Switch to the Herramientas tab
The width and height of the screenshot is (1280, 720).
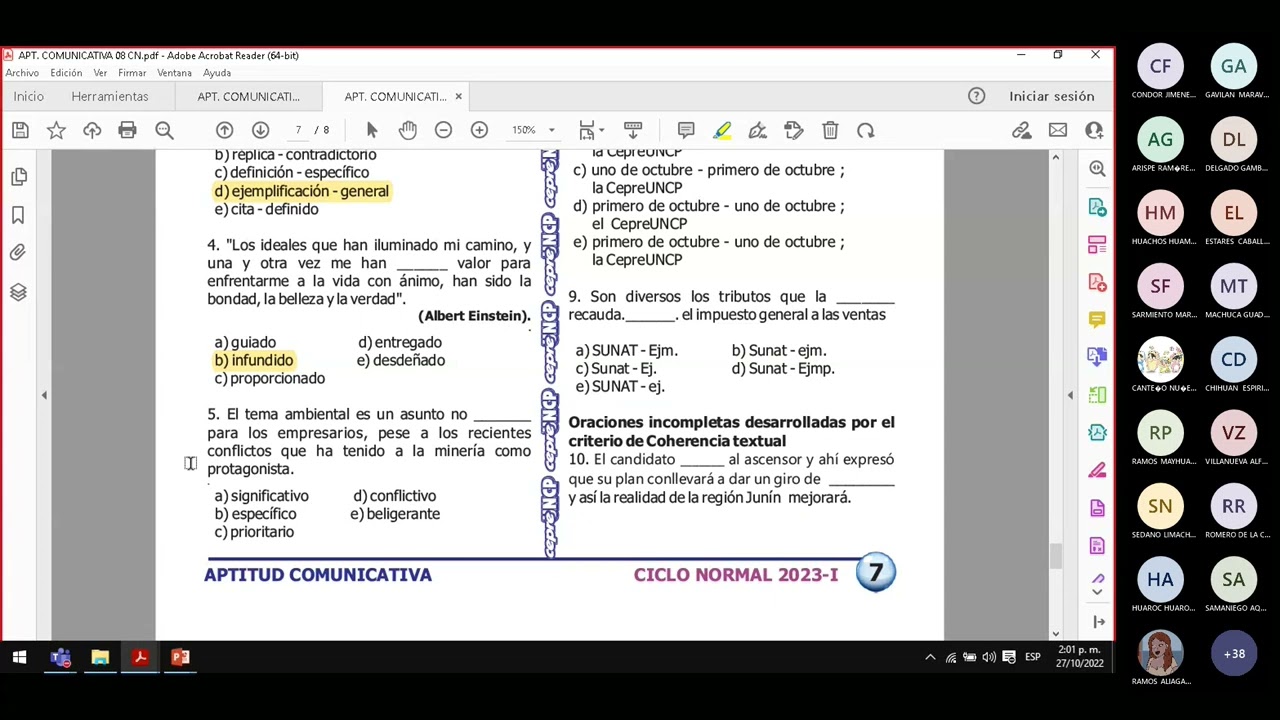tap(110, 96)
